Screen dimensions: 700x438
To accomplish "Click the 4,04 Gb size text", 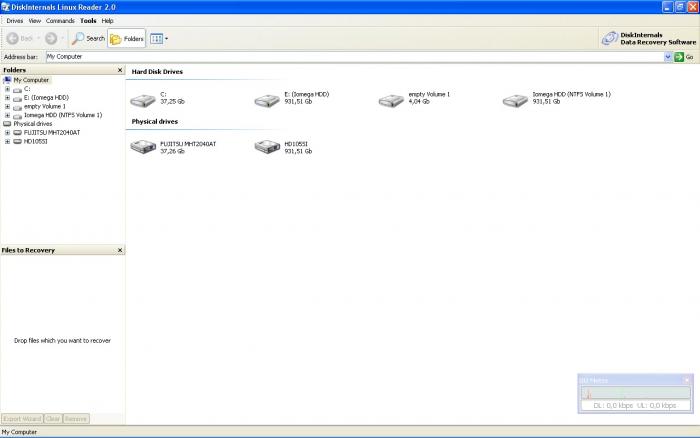I will [419, 101].
